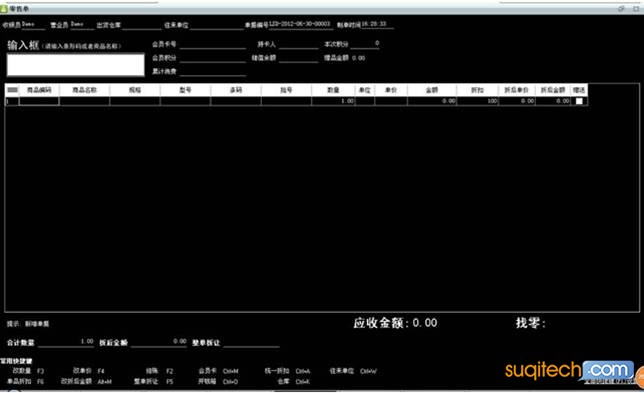
Task: Click the 商品编码 column header
Action: [x=39, y=90]
